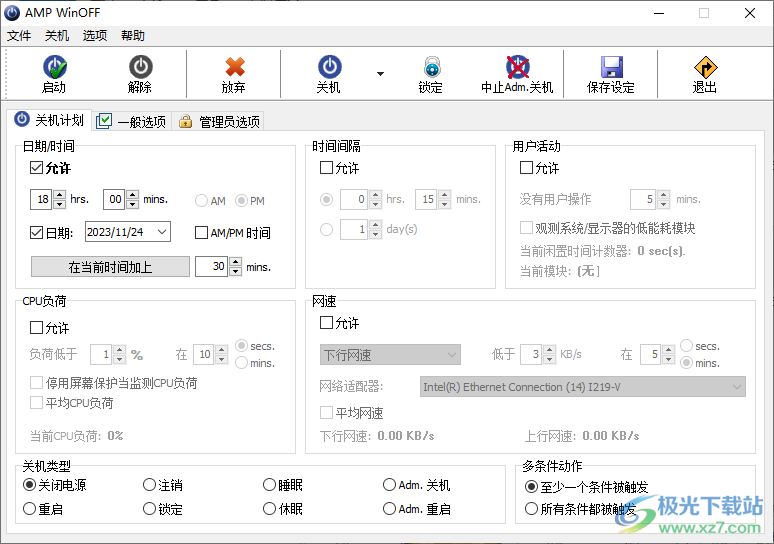Image resolution: width=774 pixels, height=544 pixels.
Task: Open the 网络适配器 Intel Ethernet dropdown
Action: [x=582, y=387]
